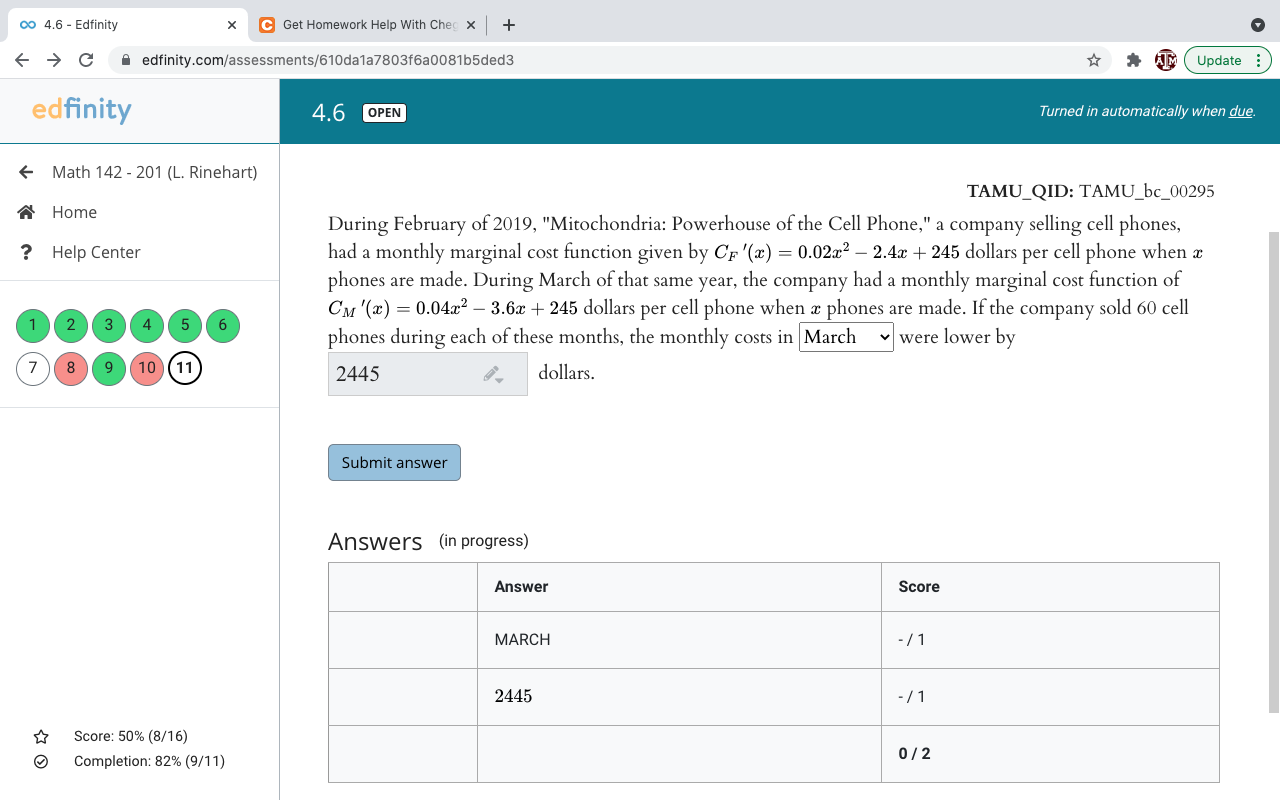The width and height of the screenshot is (1280, 800).
Task: Select question 3 circle in sidebar
Action: pos(108,325)
